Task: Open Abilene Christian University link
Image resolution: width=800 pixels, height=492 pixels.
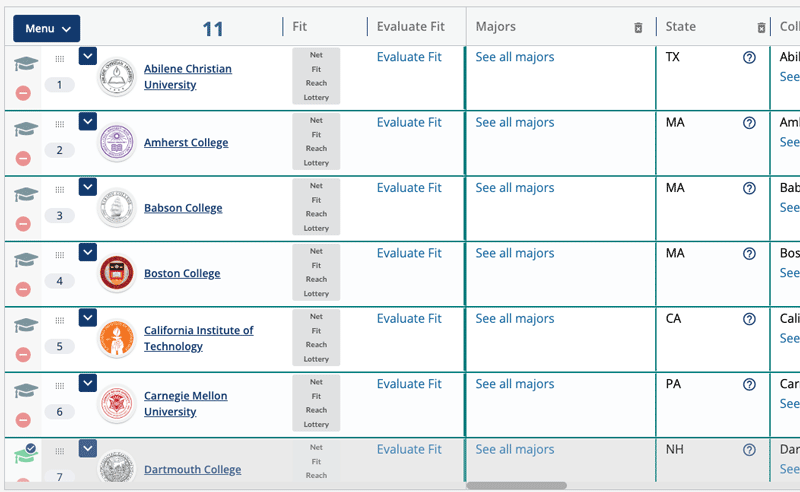Action: tap(188, 77)
